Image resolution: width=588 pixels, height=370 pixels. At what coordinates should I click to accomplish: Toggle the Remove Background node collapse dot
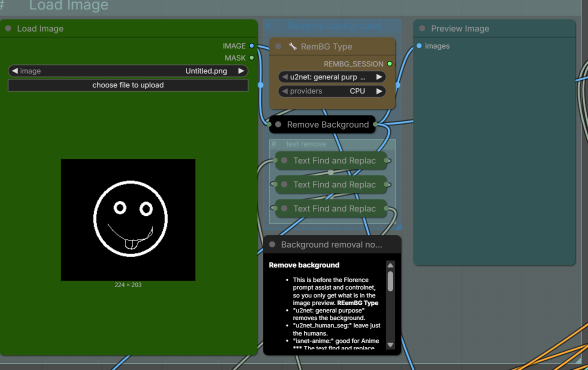[x=278, y=124]
